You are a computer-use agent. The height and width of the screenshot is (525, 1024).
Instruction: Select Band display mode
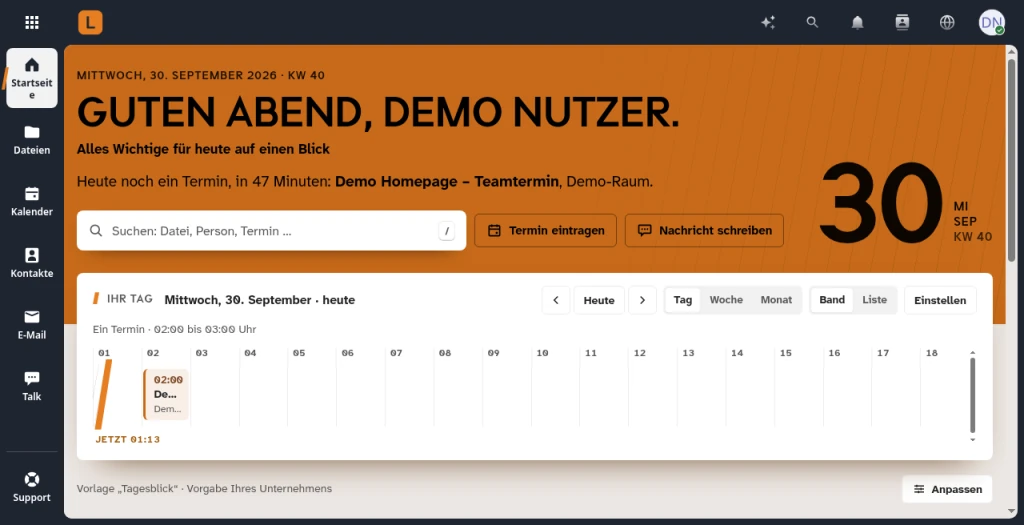[832, 300]
